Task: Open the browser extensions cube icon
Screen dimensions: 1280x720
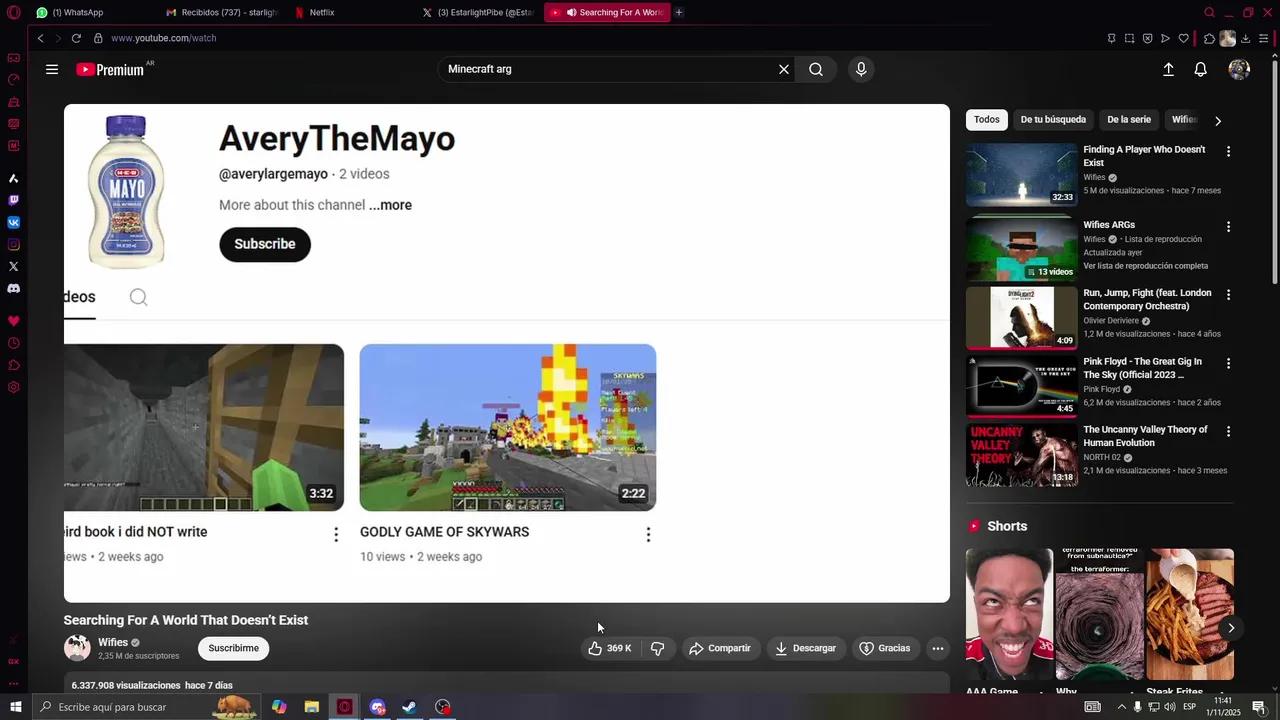Action: click(1209, 38)
